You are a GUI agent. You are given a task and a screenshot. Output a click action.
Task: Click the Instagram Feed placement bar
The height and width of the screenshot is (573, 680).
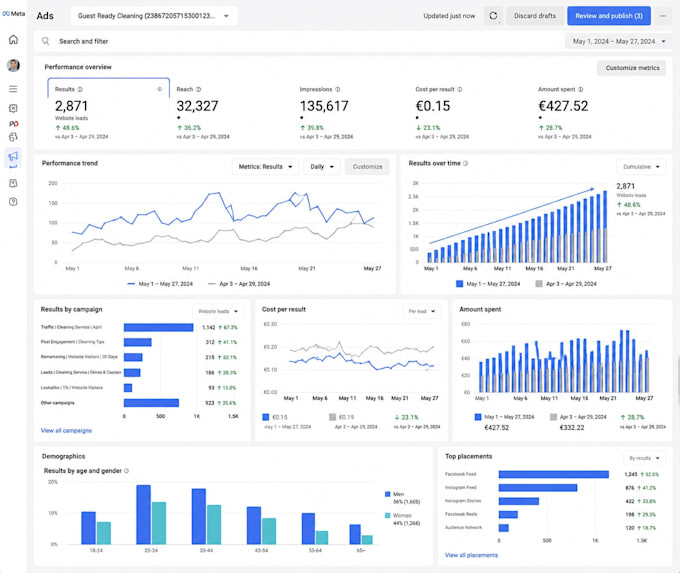tap(538, 488)
